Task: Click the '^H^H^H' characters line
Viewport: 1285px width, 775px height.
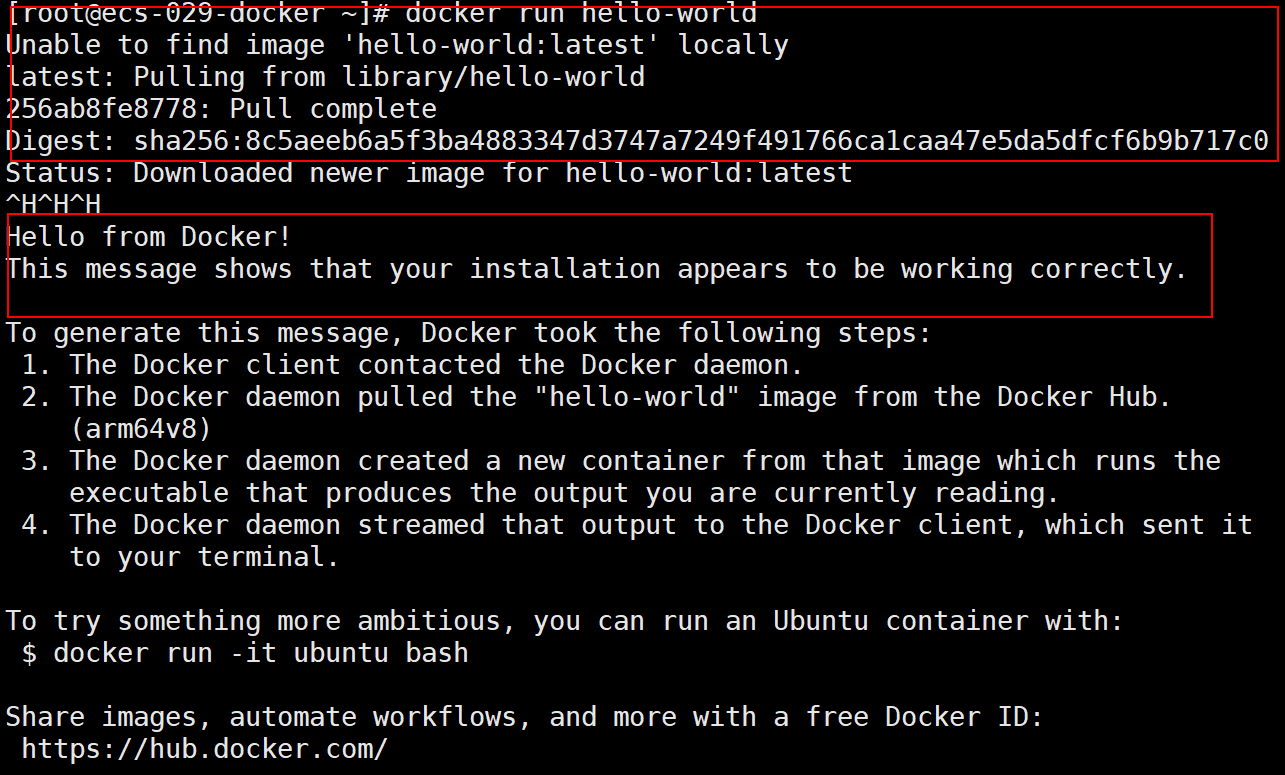Action: click(54, 205)
